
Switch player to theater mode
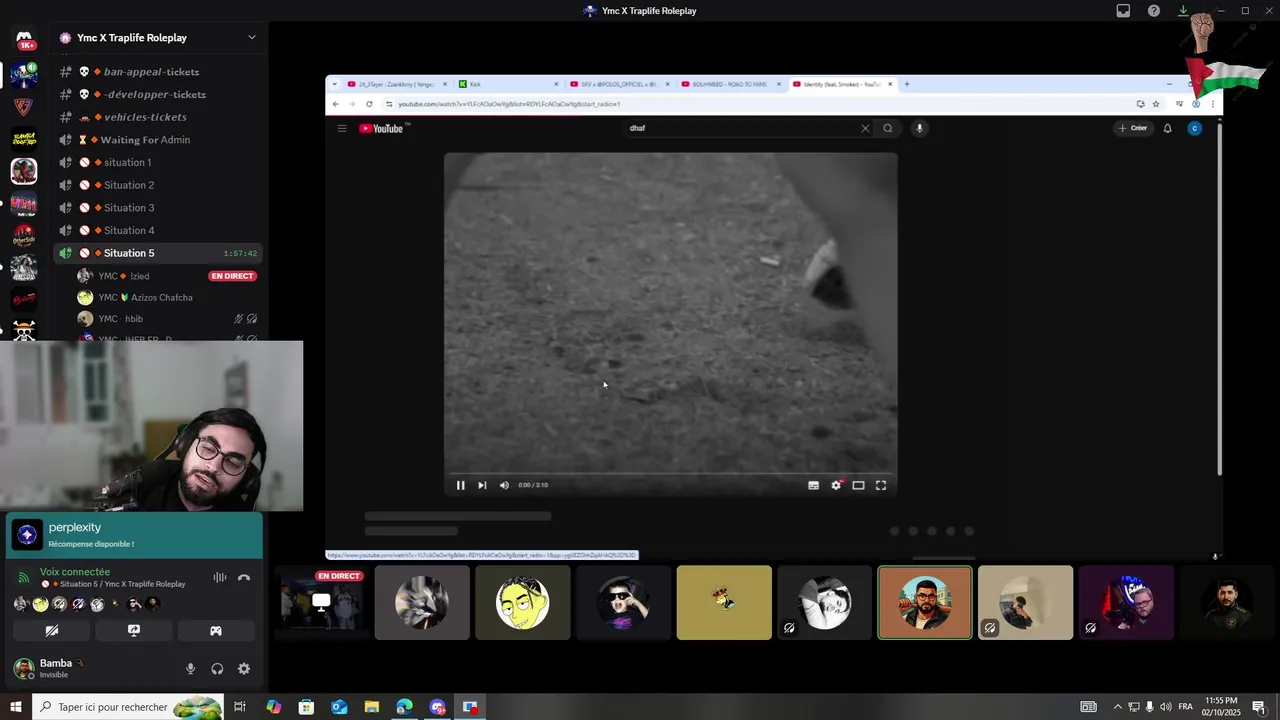tap(858, 485)
